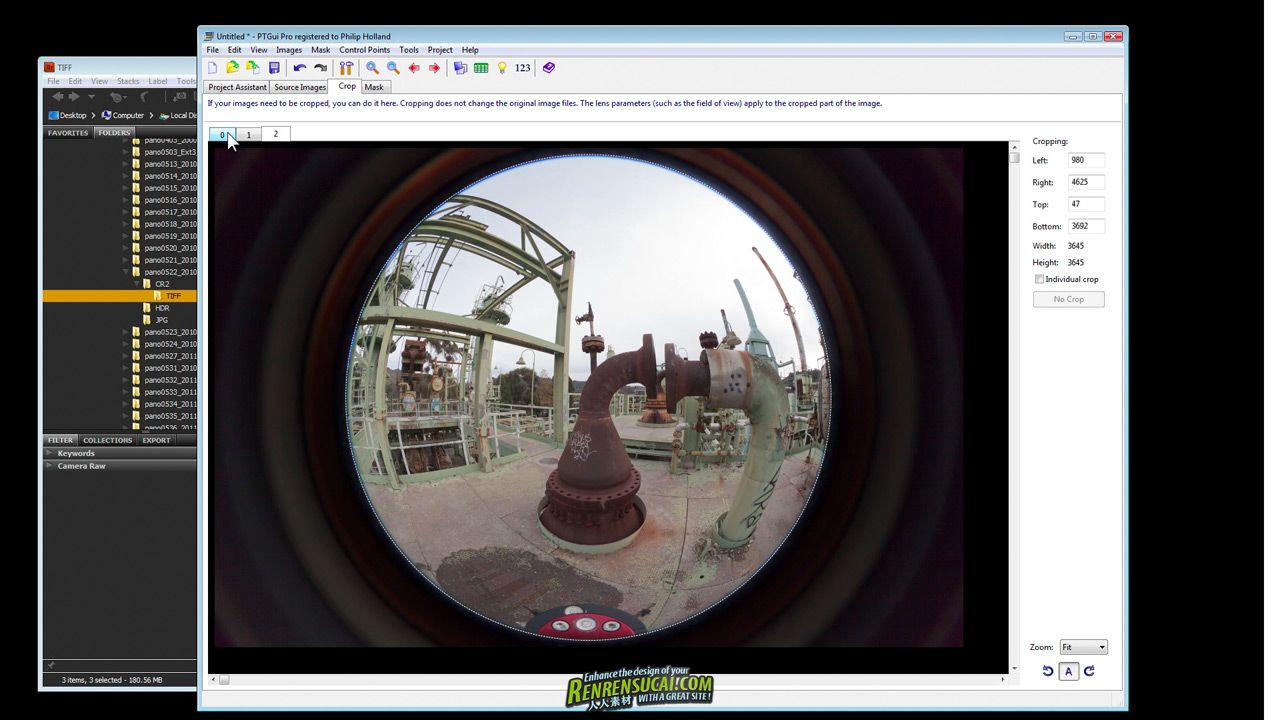Go to previous image with red left arrow
The width and height of the screenshot is (1280, 720).
[414, 68]
